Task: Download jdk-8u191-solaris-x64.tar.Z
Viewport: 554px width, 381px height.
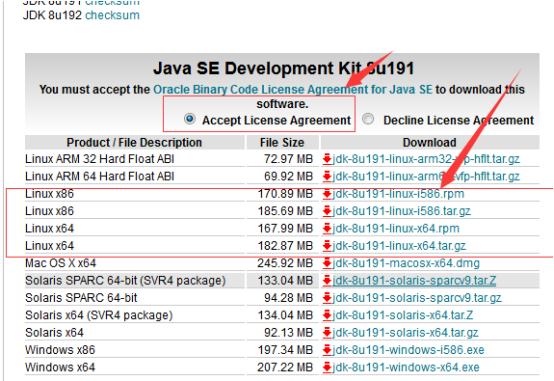Action: 402,315
